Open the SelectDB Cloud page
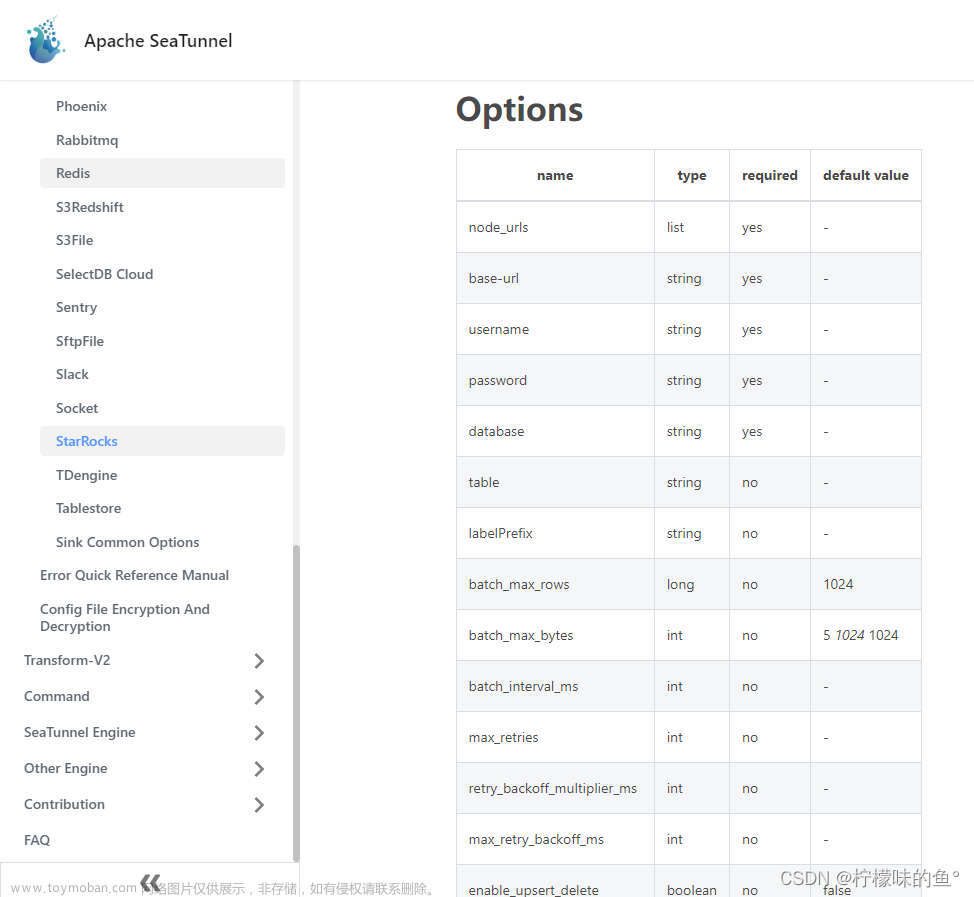974x897 pixels. tap(104, 275)
